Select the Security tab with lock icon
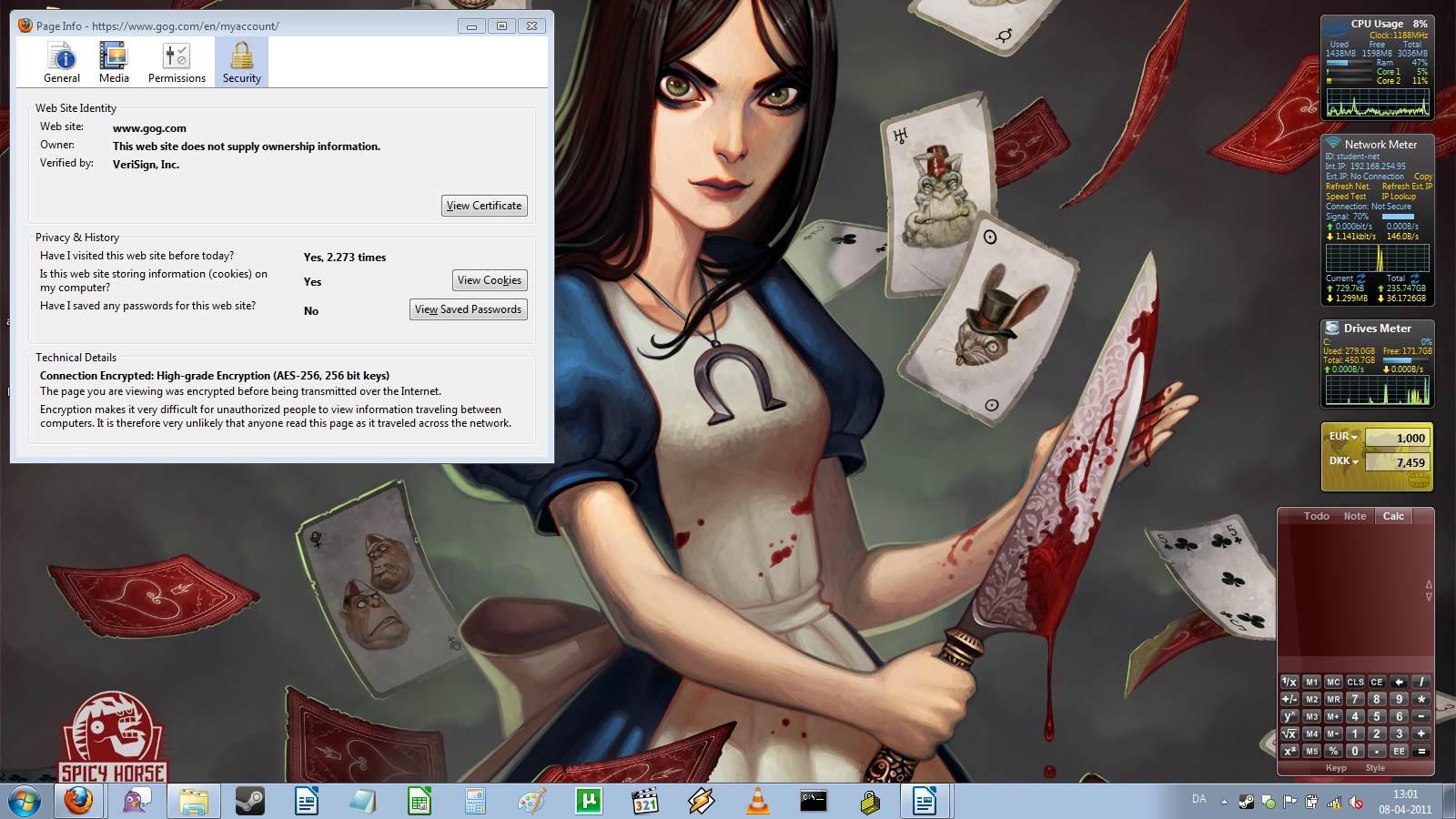The image size is (1456, 819). coord(241,63)
